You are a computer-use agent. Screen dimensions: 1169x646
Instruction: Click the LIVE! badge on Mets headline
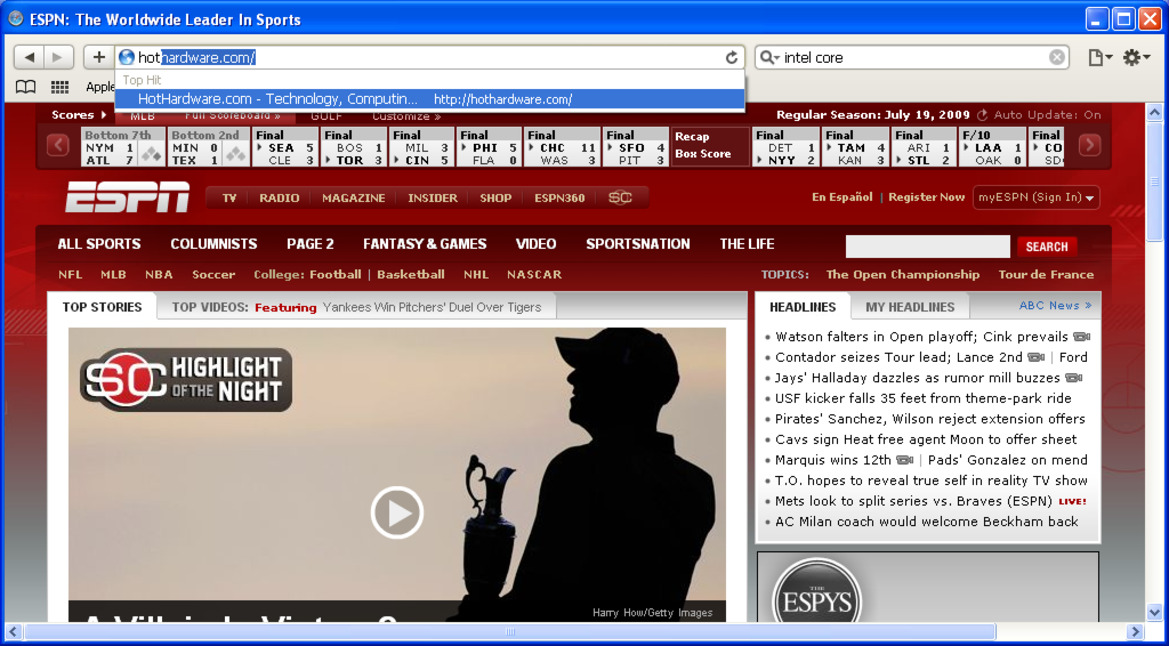(1072, 501)
